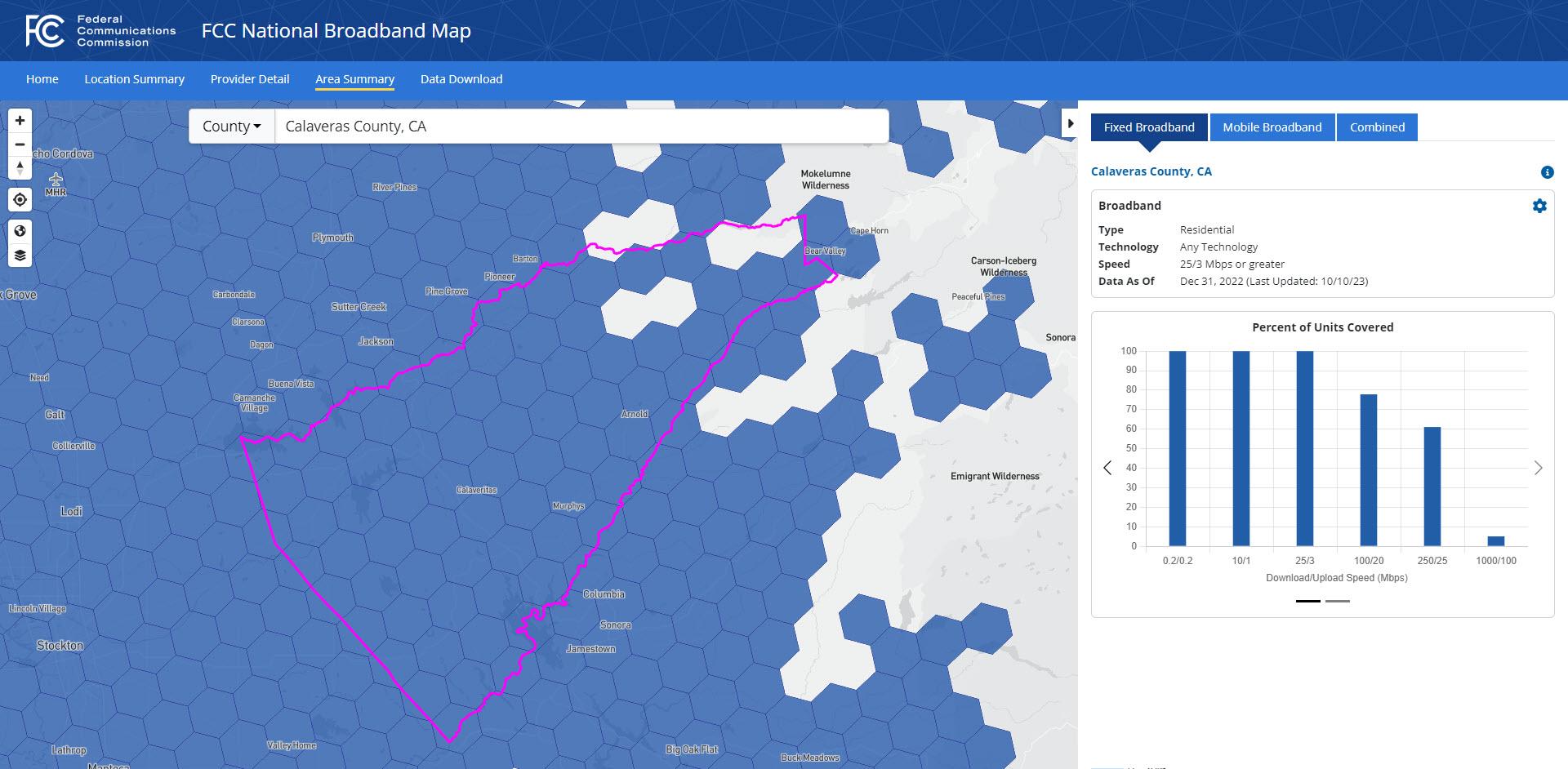Find my location on map

20,199
